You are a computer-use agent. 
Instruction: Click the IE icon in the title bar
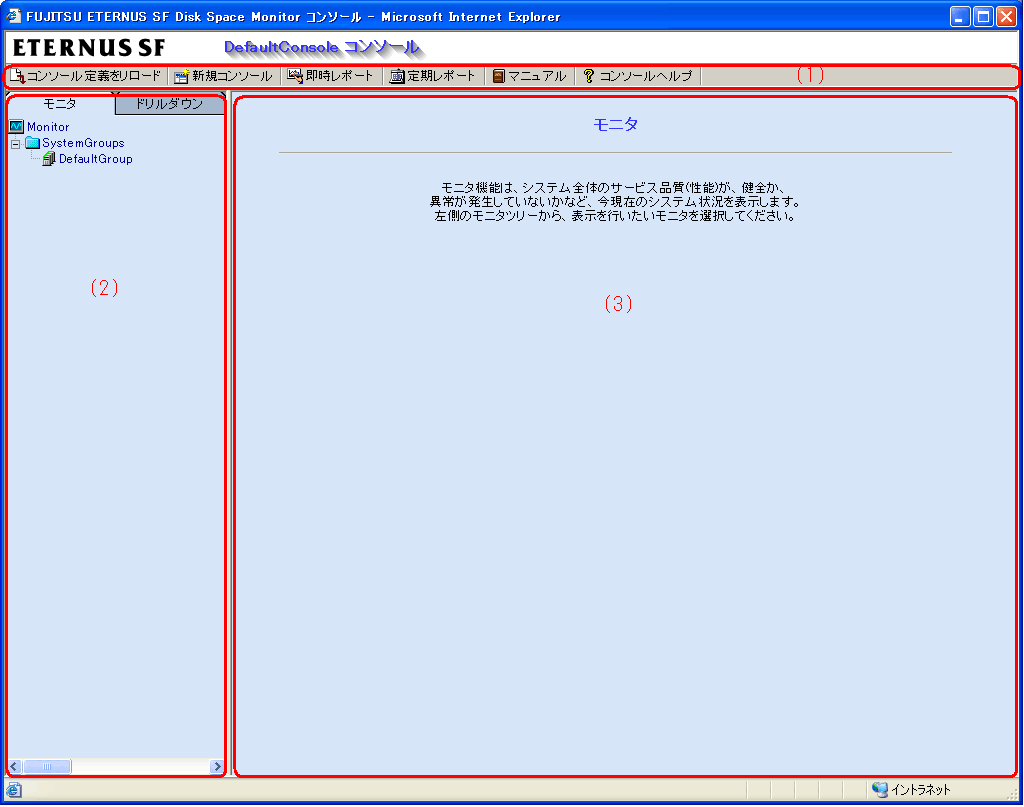click(13, 16)
